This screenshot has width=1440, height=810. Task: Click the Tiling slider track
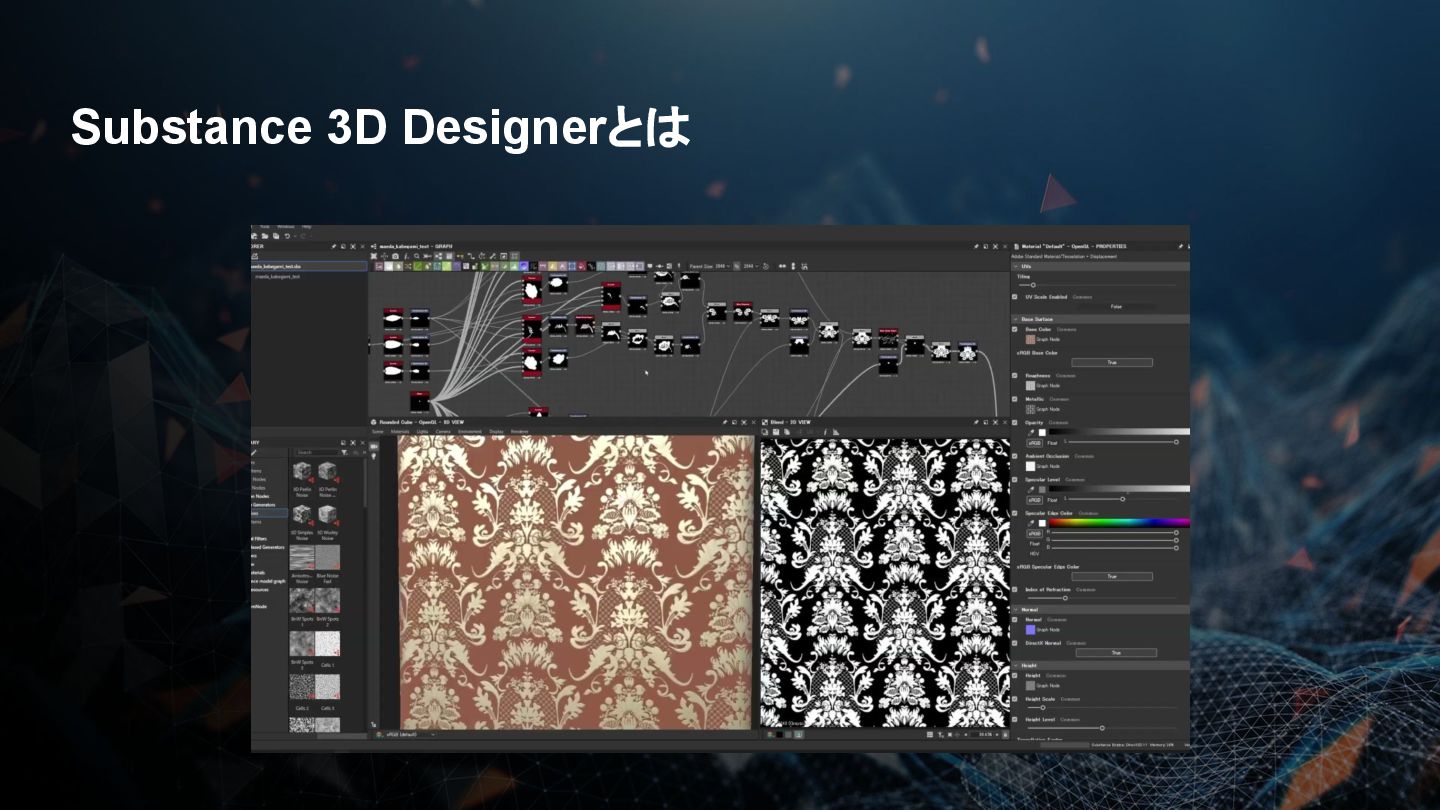(1098, 285)
